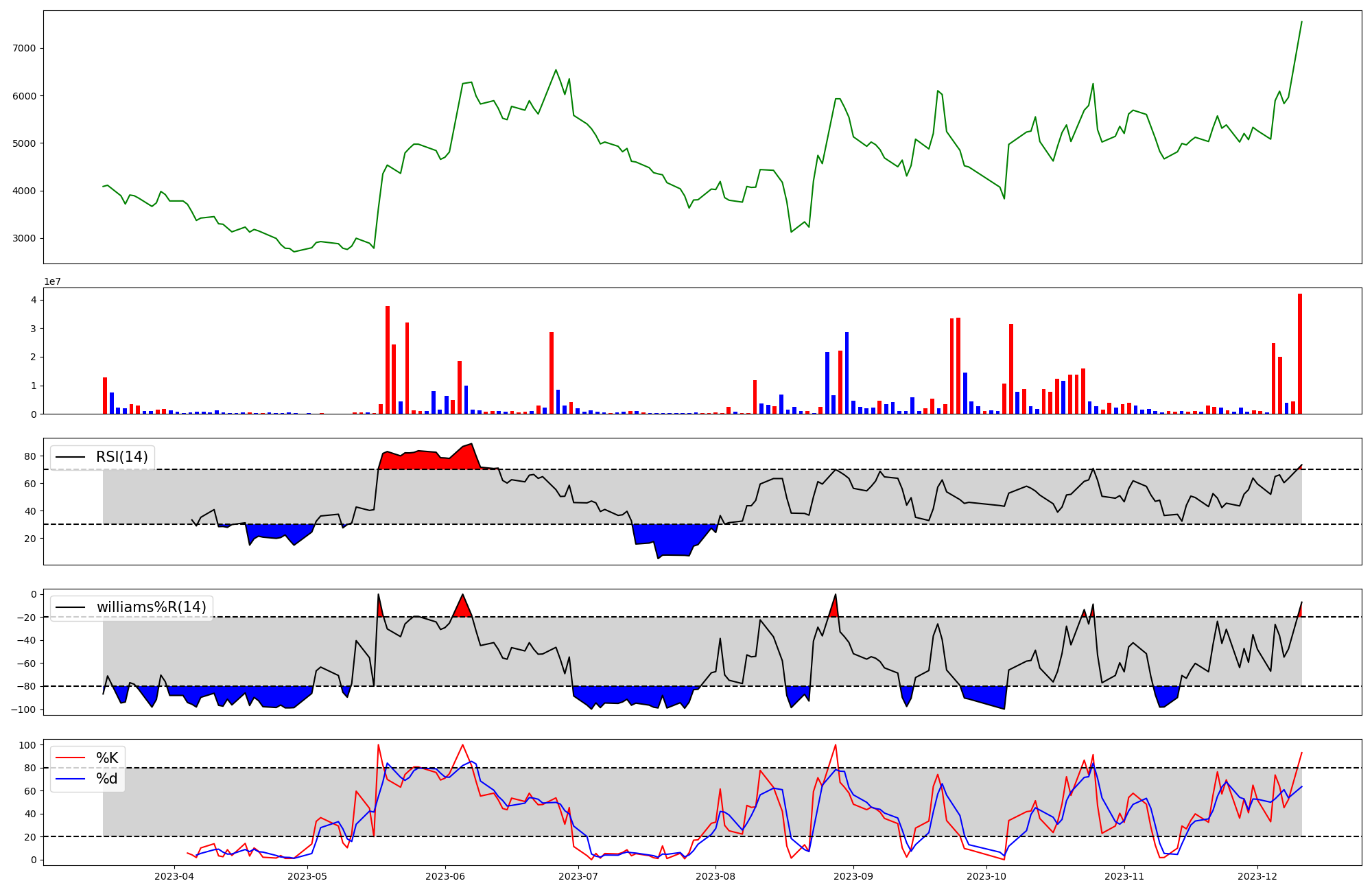1372x892 pixels.
Task: Click the 2023-12 date axis label
Action: (x=1257, y=876)
